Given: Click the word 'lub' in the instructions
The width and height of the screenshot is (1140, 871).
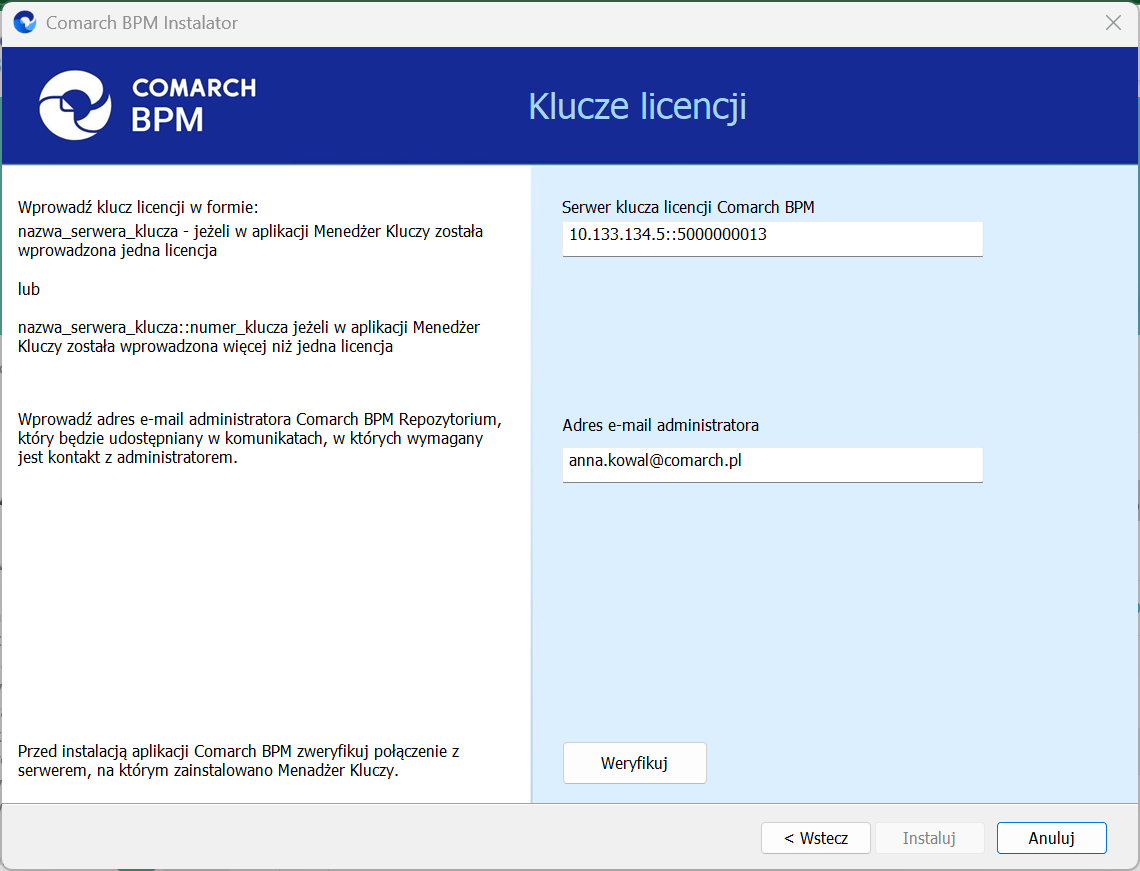Looking at the screenshot, I should pyautogui.click(x=29, y=289).
